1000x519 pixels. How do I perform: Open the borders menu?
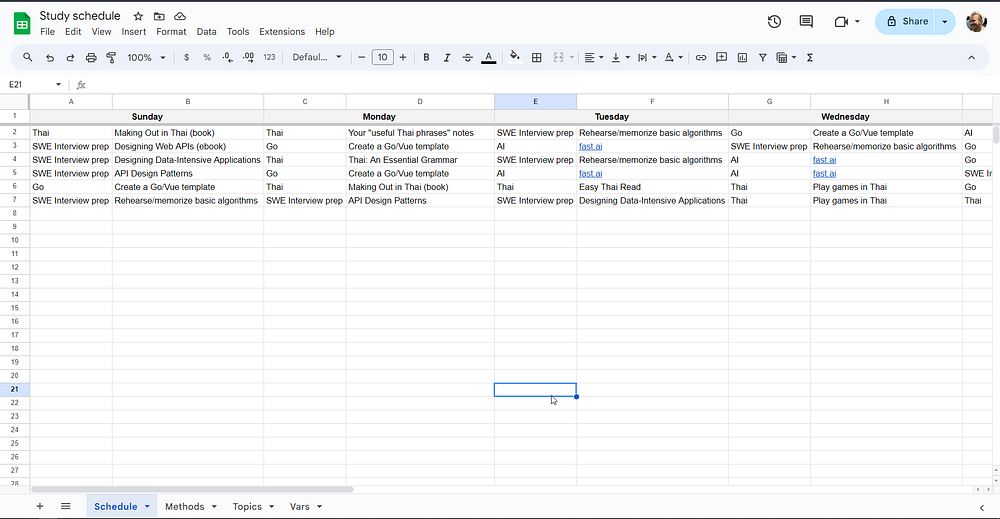click(x=537, y=57)
